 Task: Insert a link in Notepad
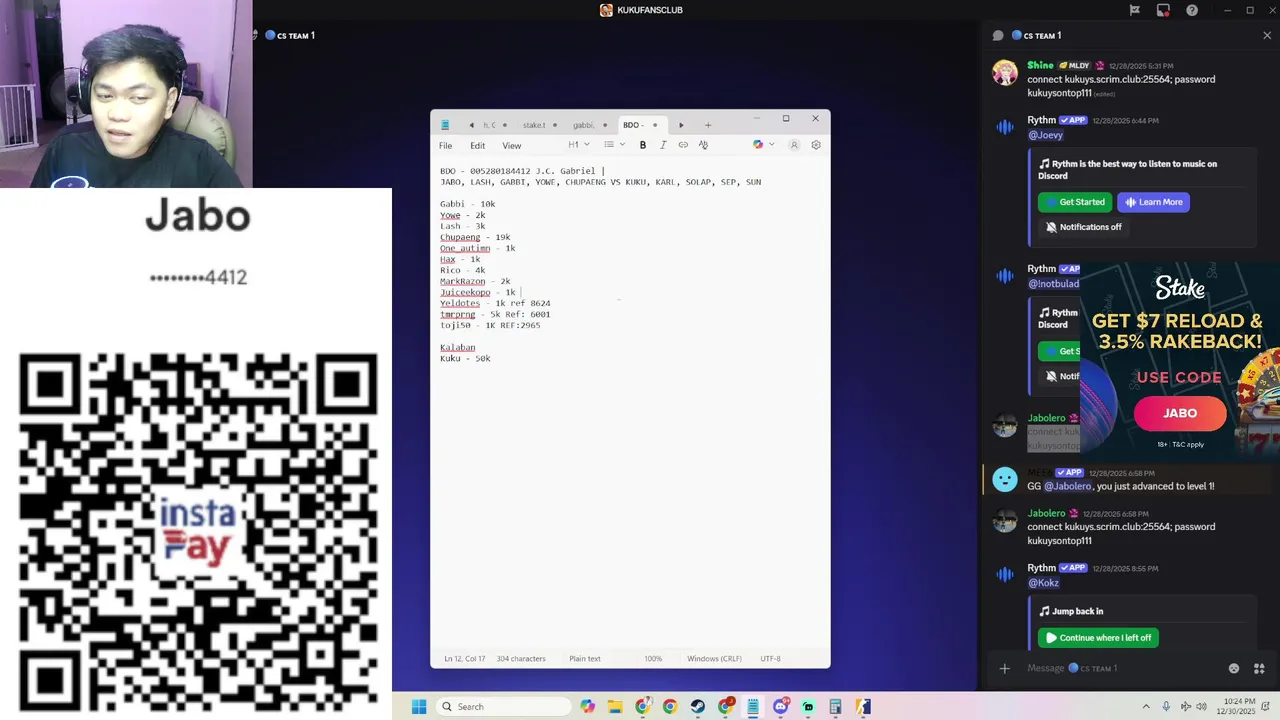point(683,145)
